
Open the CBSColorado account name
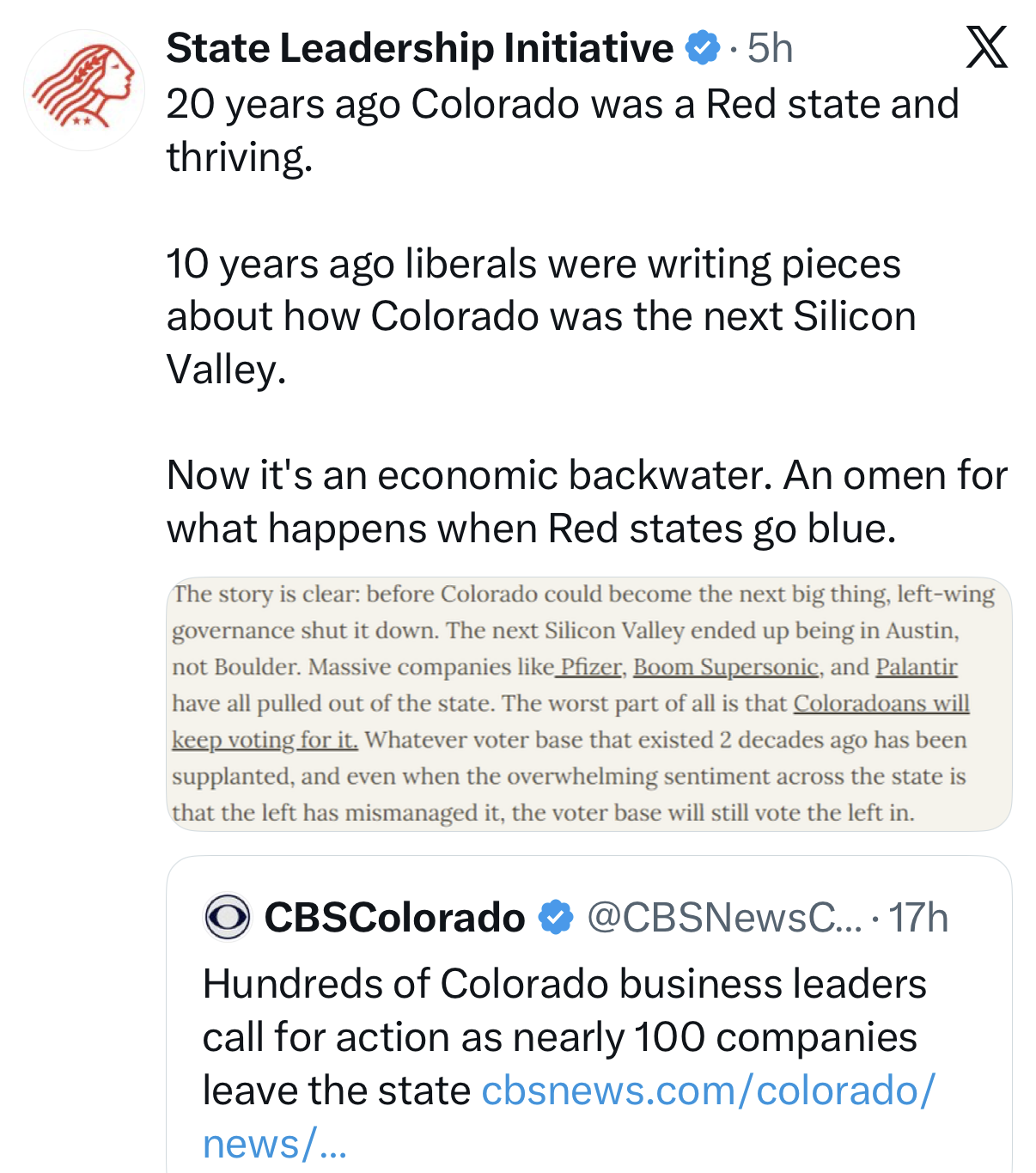click(394, 918)
